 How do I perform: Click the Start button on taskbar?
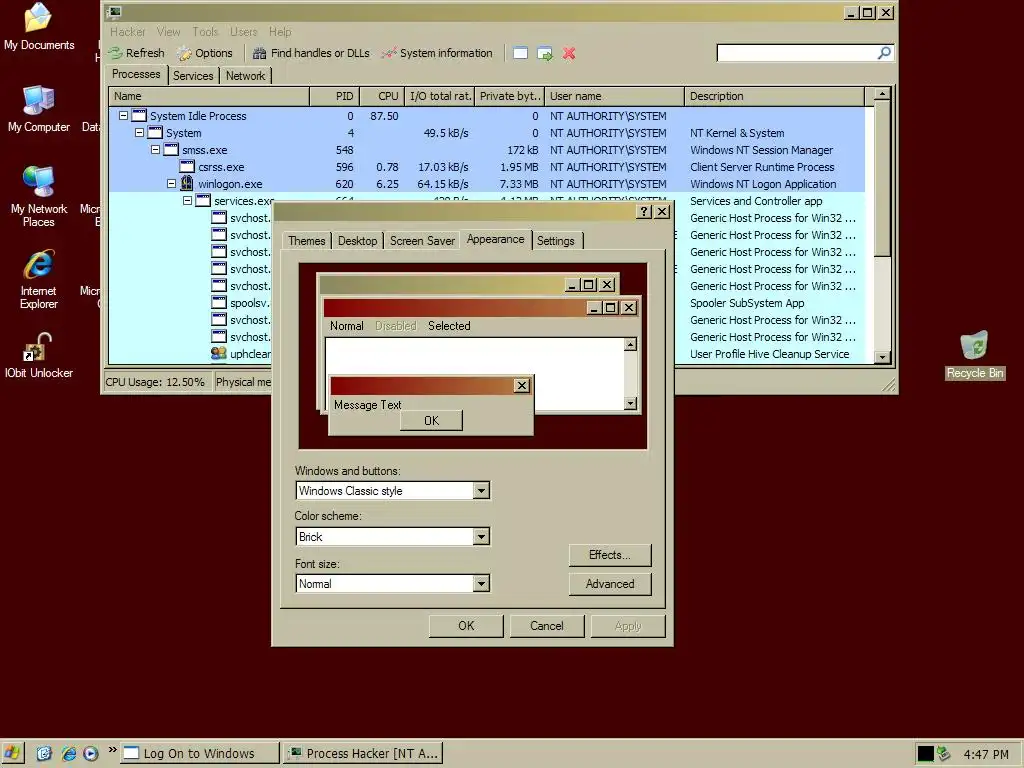tap(12, 753)
